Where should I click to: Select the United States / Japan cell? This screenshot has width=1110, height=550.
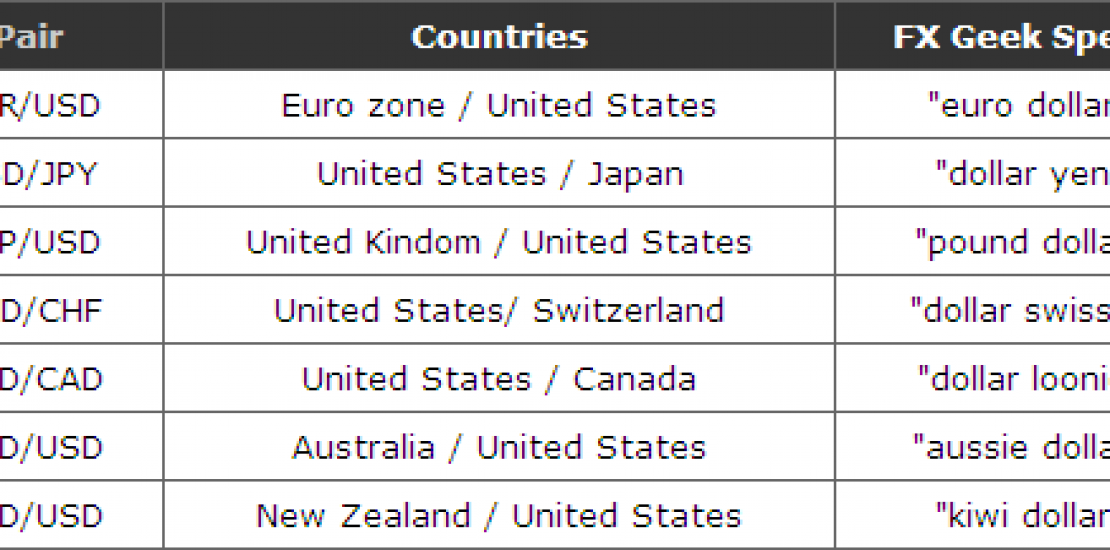[499, 174]
